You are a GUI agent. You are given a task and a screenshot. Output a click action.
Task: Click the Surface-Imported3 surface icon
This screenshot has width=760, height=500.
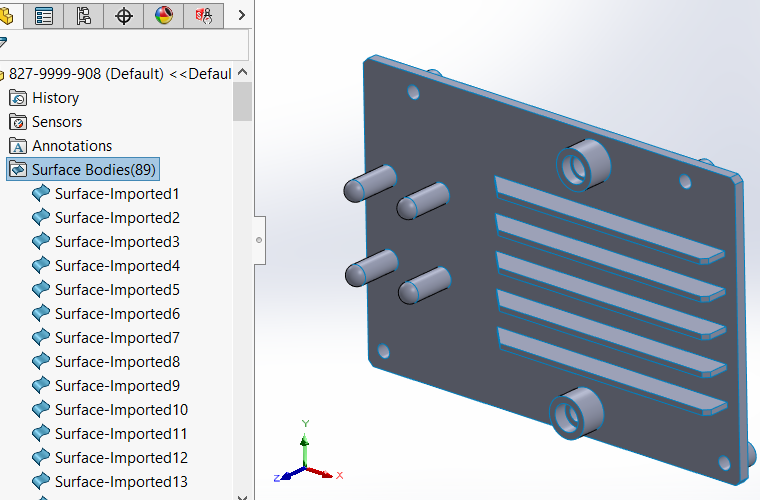[41, 241]
